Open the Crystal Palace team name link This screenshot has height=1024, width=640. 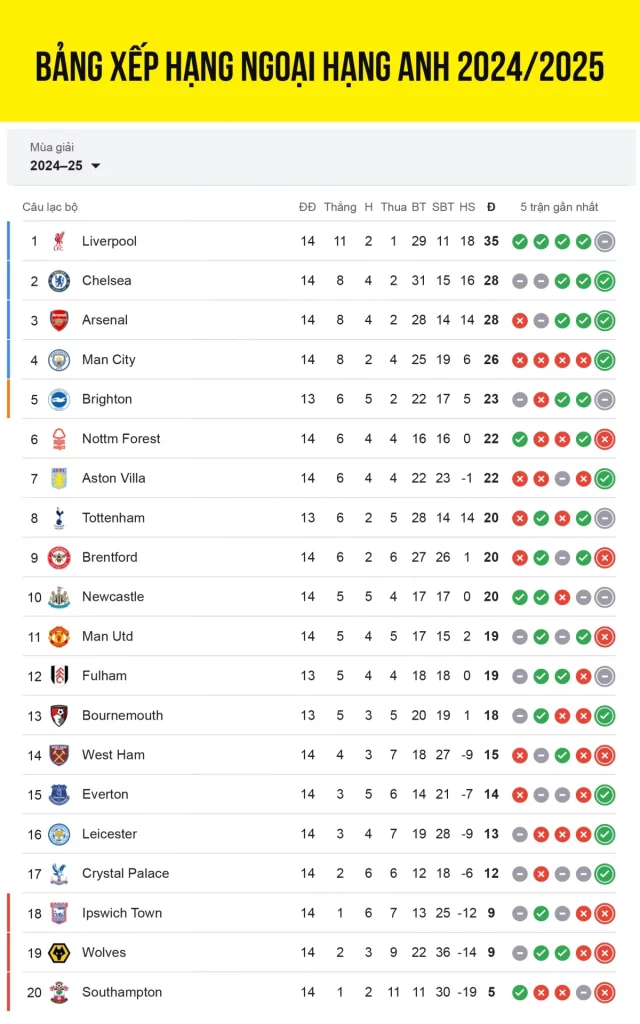(x=125, y=874)
